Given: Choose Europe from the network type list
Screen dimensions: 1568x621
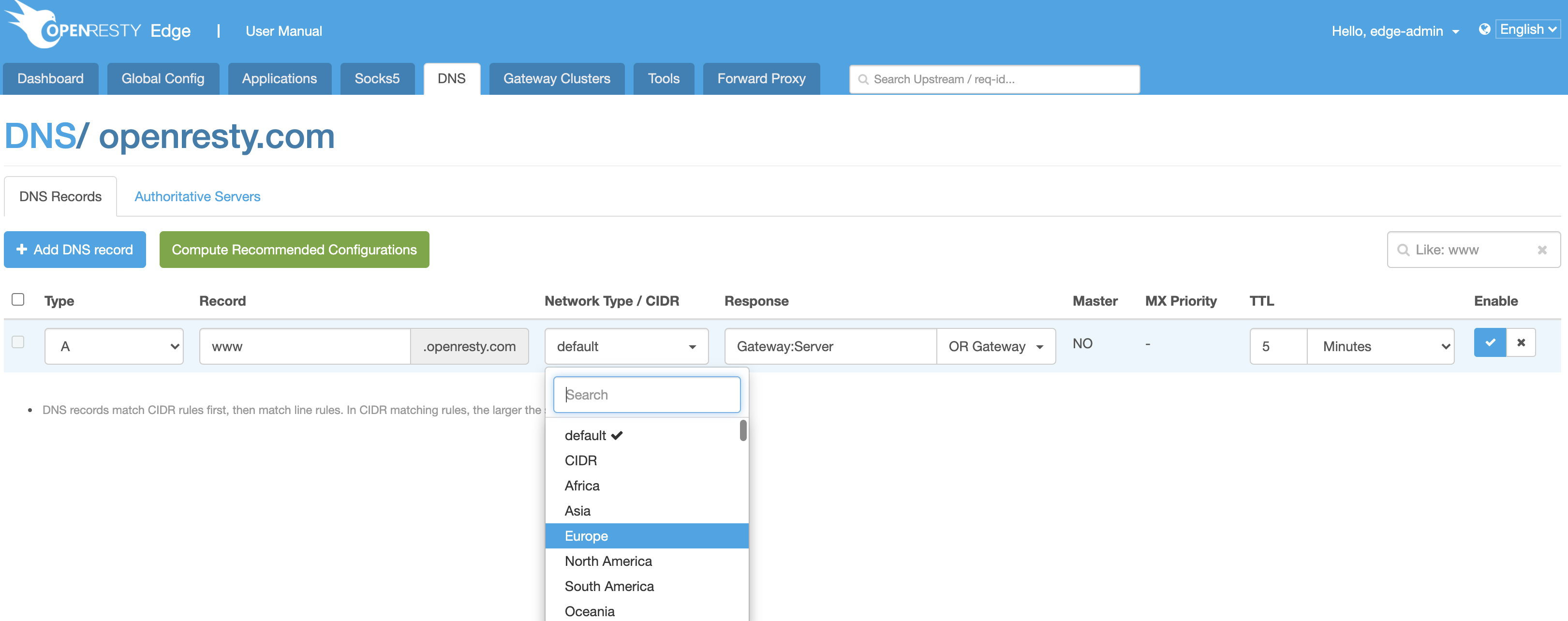Looking at the screenshot, I should point(647,536).
